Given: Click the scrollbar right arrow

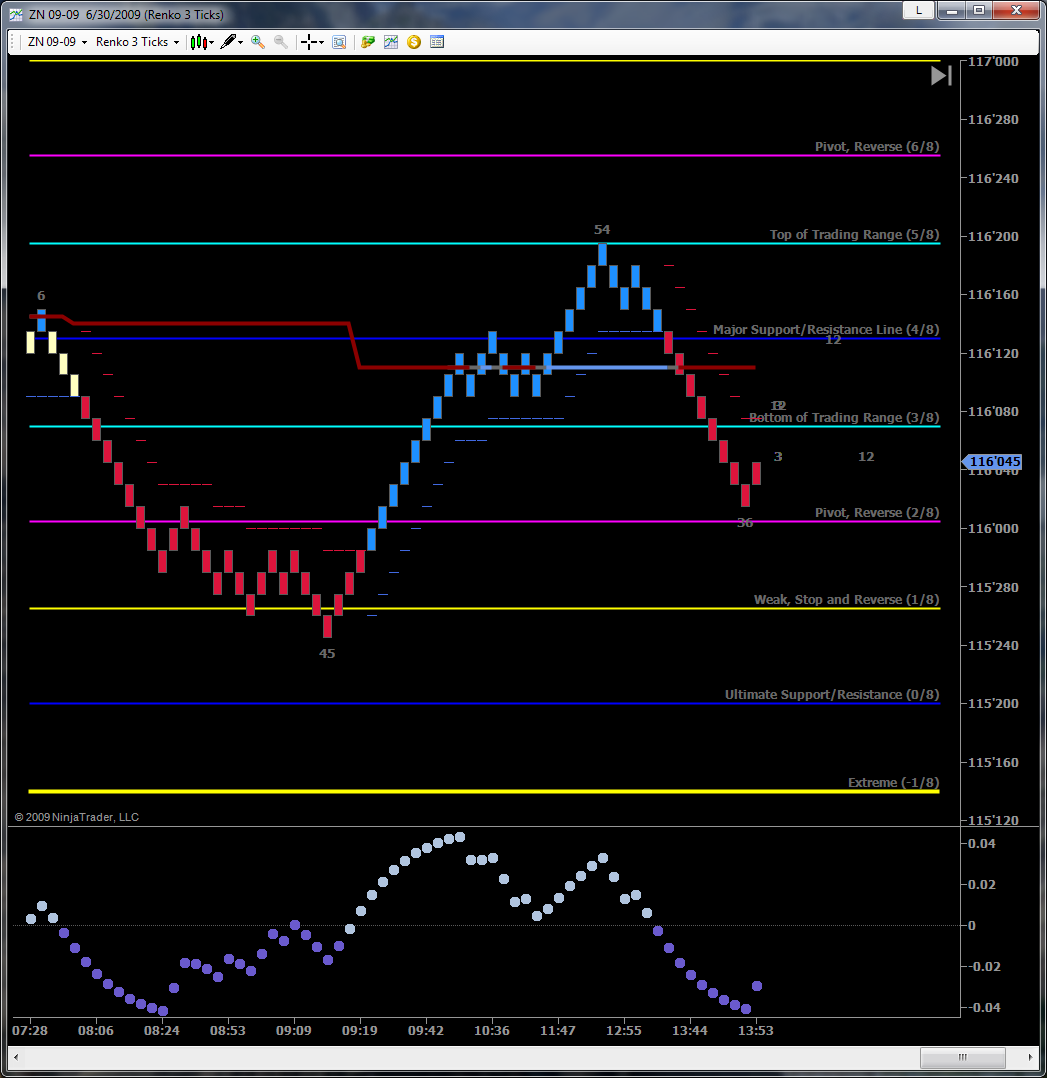Looking at the screenshot, I should [1030, 1057].
